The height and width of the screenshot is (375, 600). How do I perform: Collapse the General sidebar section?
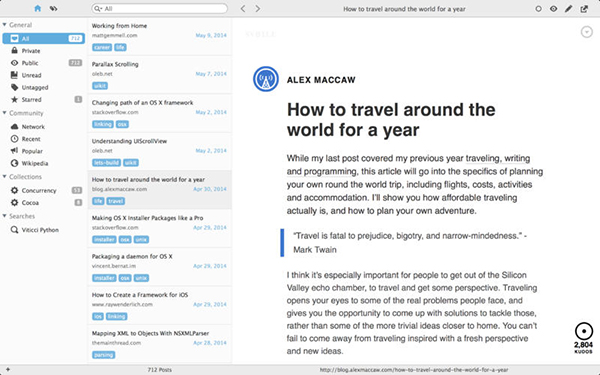[5, 25]
